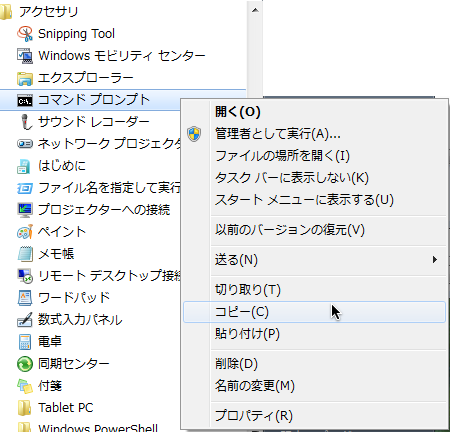The height and width of the screenshot is (432, 450).
Task: Click the ペイント palette icon
Action: pyautogui.click(x=25, y=232)
